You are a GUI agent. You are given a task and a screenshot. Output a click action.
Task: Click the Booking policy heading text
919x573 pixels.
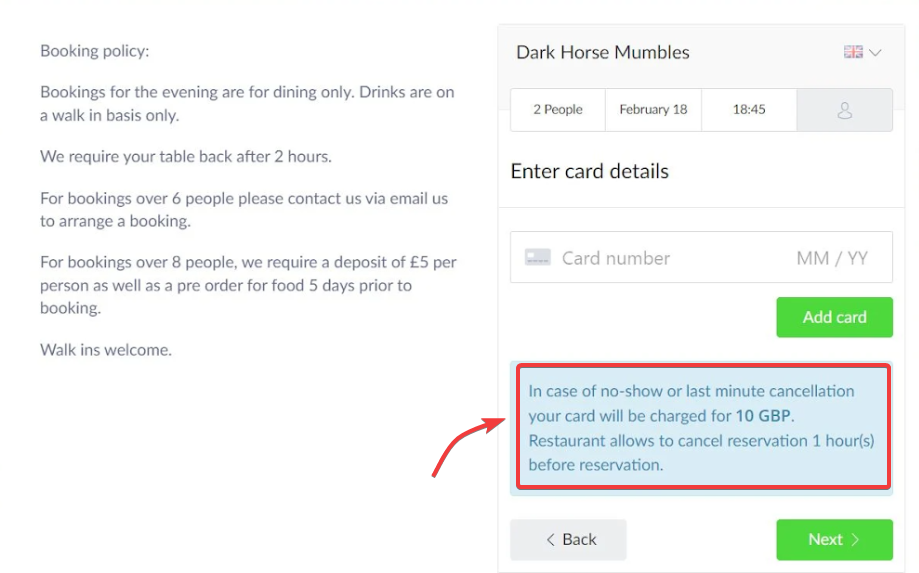[x=94, y=51]
